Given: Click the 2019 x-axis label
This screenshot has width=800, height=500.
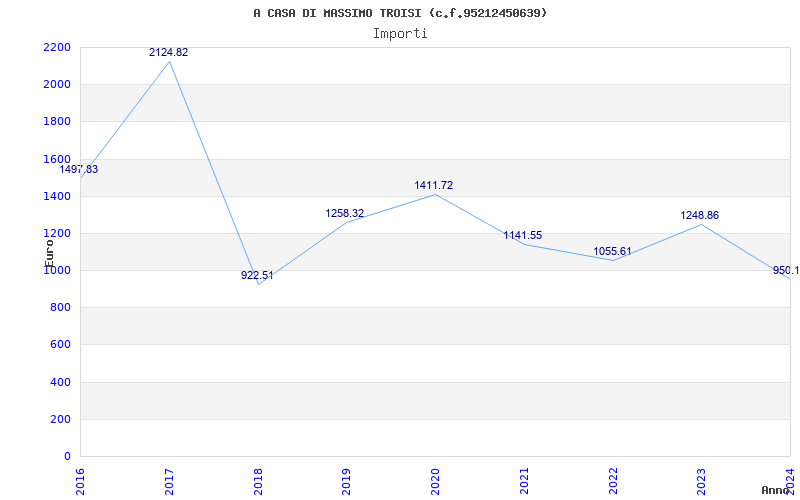Looking at the screenshot, I should pyautogui.click(x=347, y=481).
